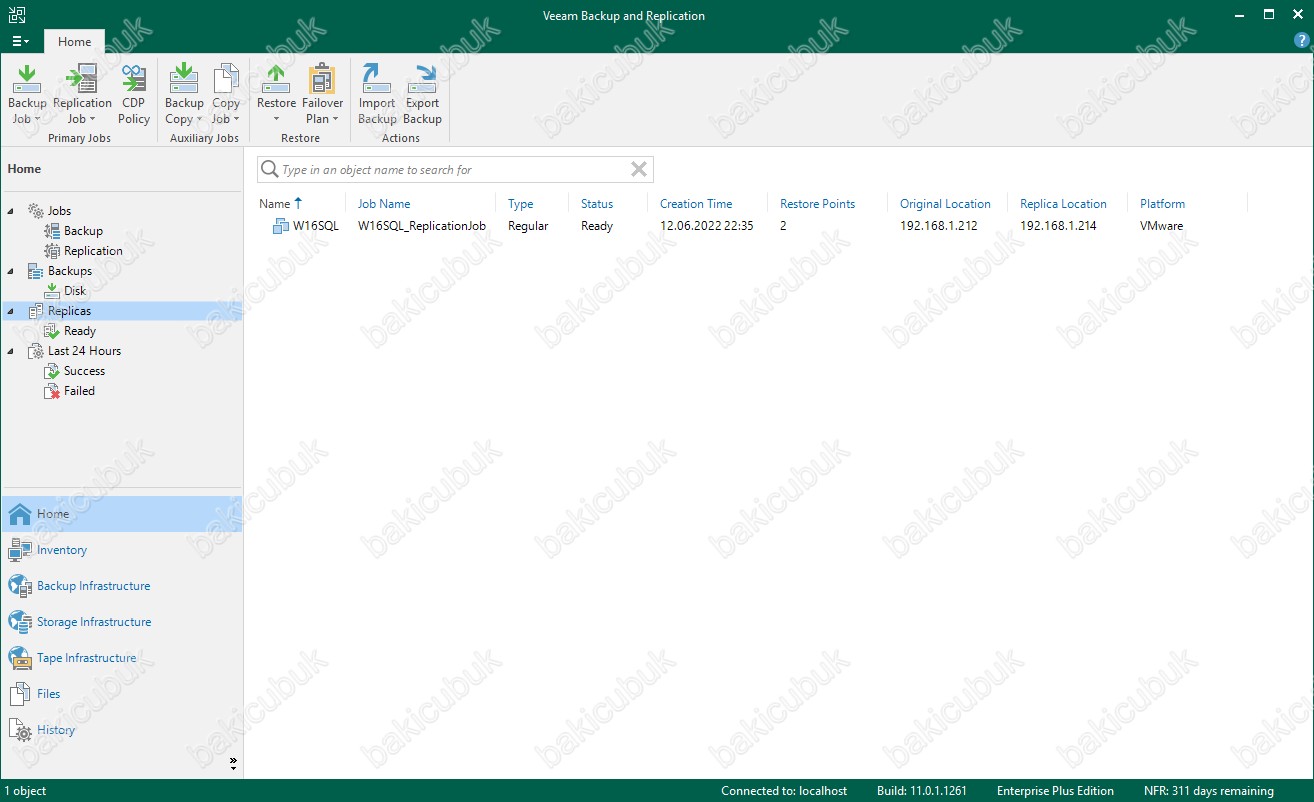Select Ready under Replicas
This screenshot has height=802, width=1314.
coord(80,331)
